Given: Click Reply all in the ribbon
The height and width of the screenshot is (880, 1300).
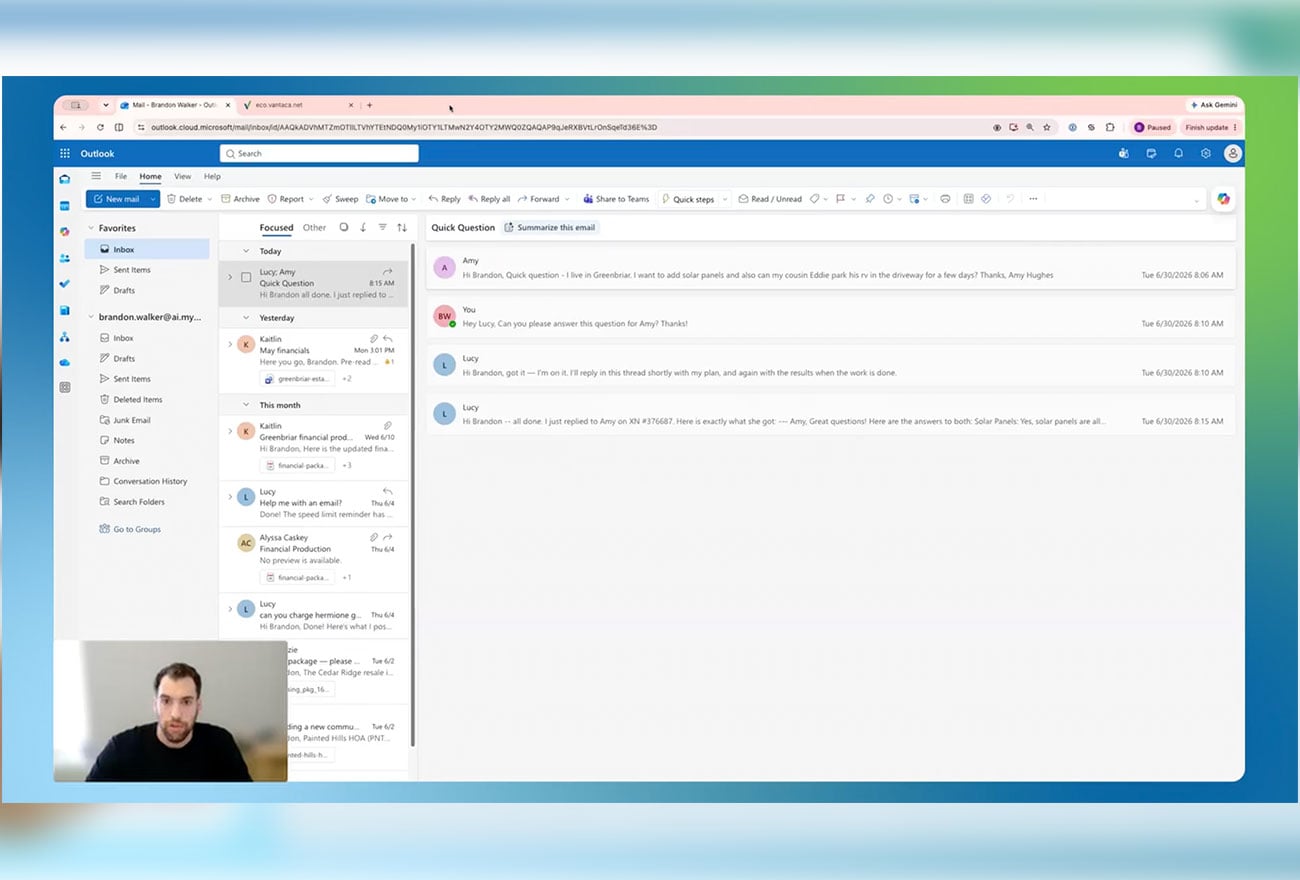Looking at the screenshot, I should (x=489, y=199).
